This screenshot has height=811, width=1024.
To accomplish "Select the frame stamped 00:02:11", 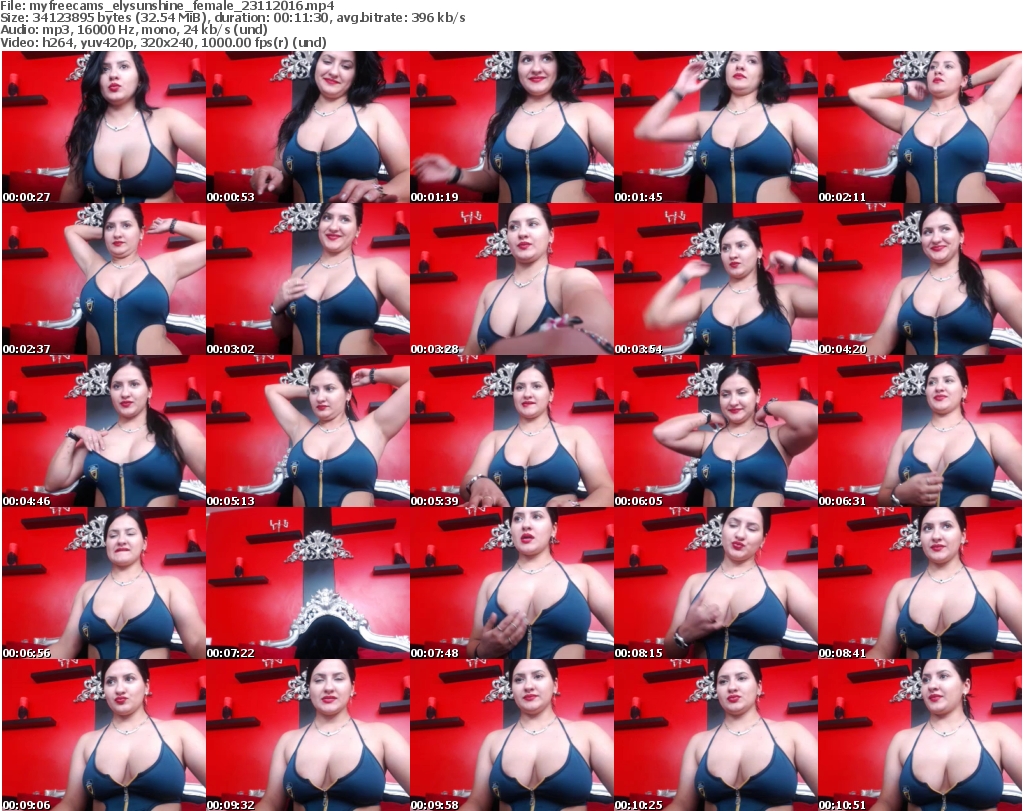I will (x=920, y=127).
